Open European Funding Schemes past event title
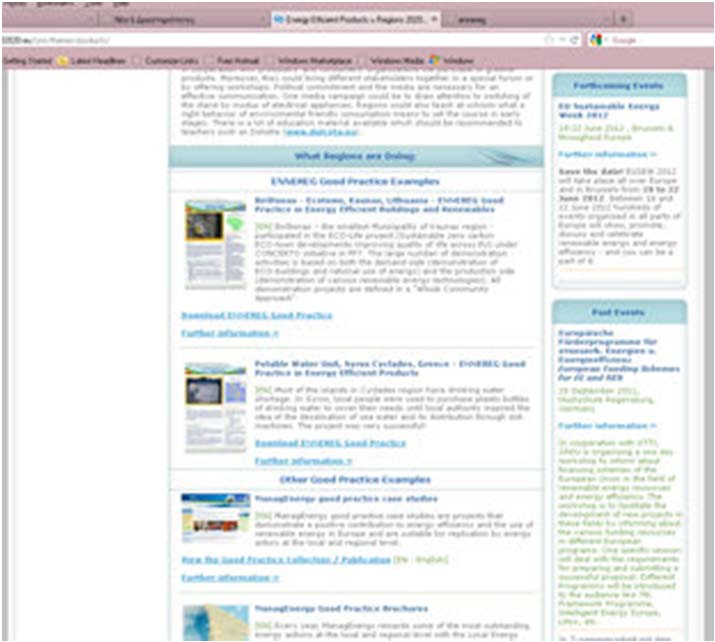This screenshot has height=642, width=715. point(619,355)
